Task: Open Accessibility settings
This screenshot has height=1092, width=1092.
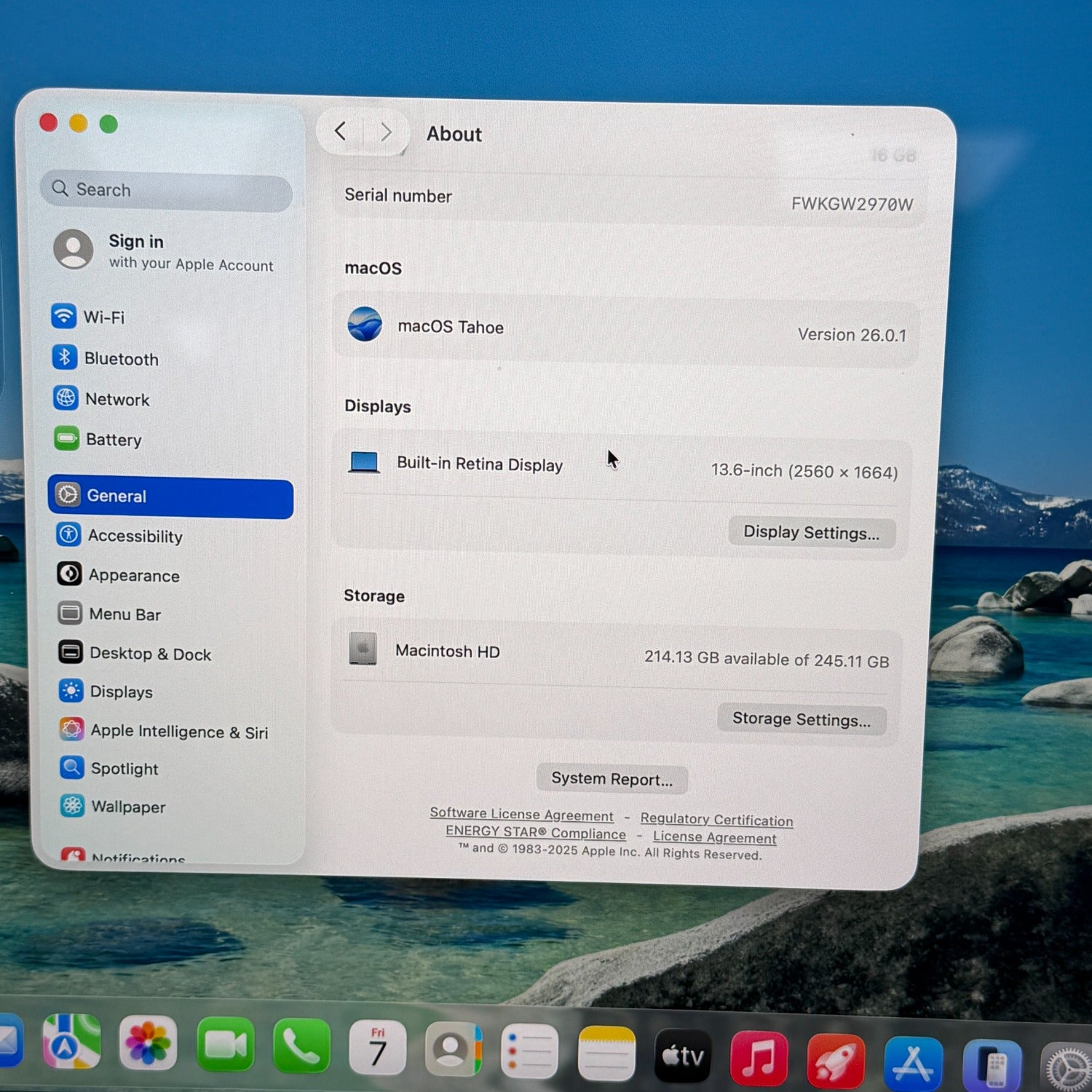Action: coord(135,537)
